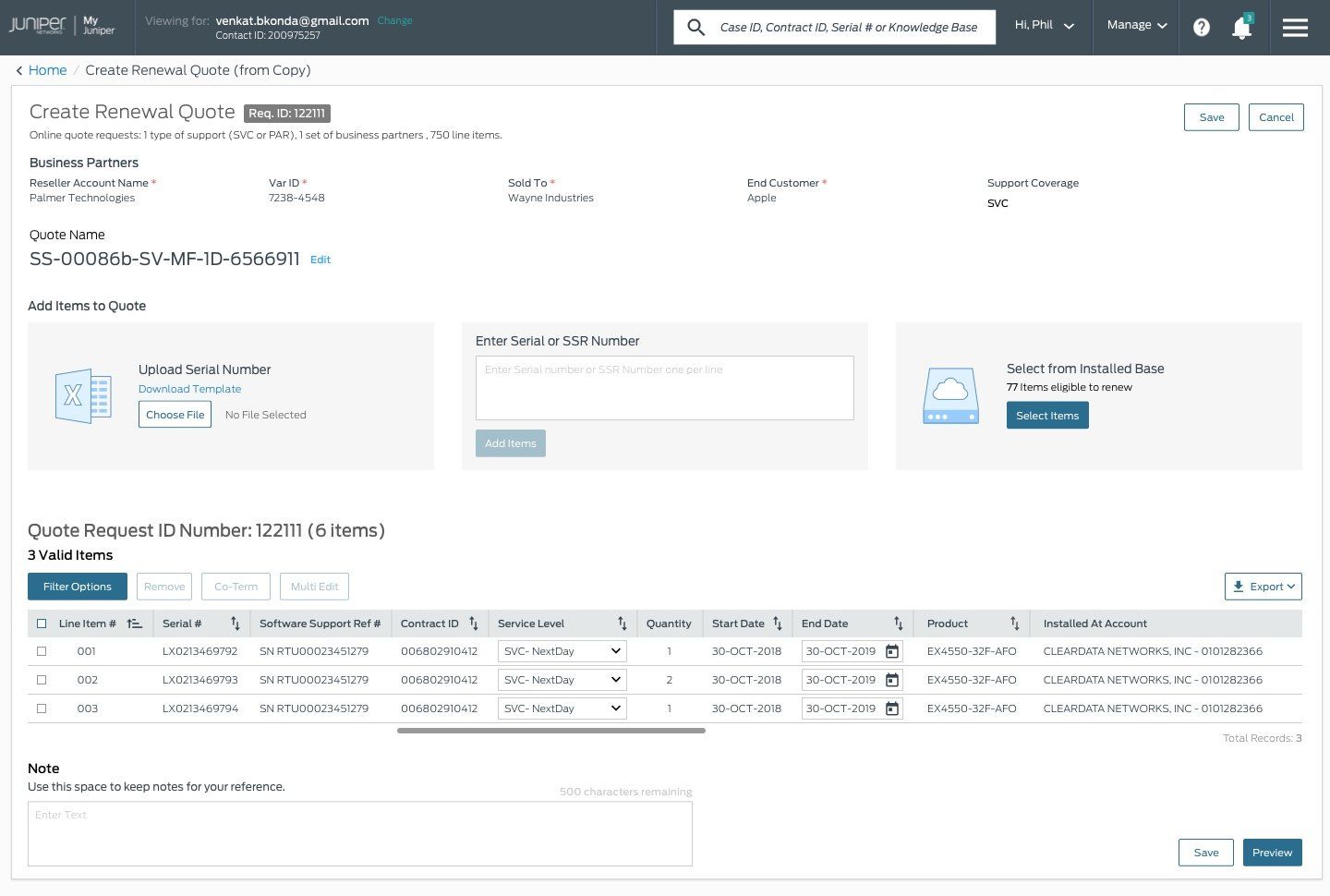Sort by Line Item # column

tap(135, 624)
